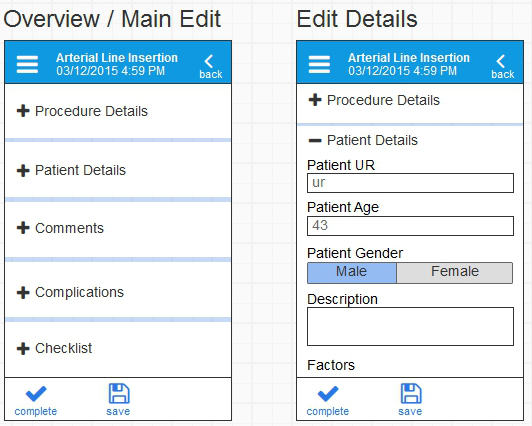The width and height of the screenshot is (532, 426).
Task: Click 03/12/2015 4:59 PM date in Edit Details header
Action: (403, 71)
